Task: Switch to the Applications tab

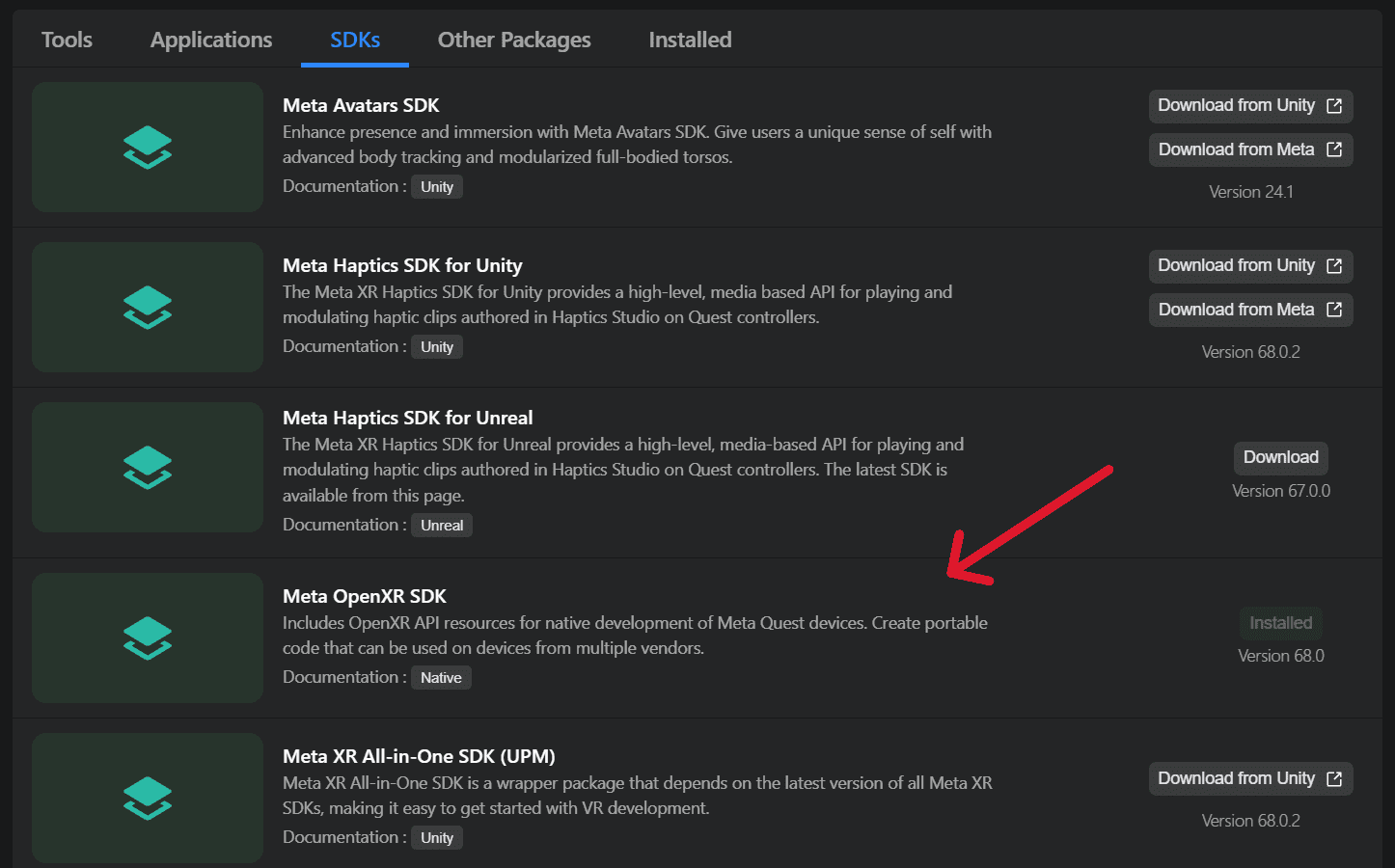Action: point(211,40)
